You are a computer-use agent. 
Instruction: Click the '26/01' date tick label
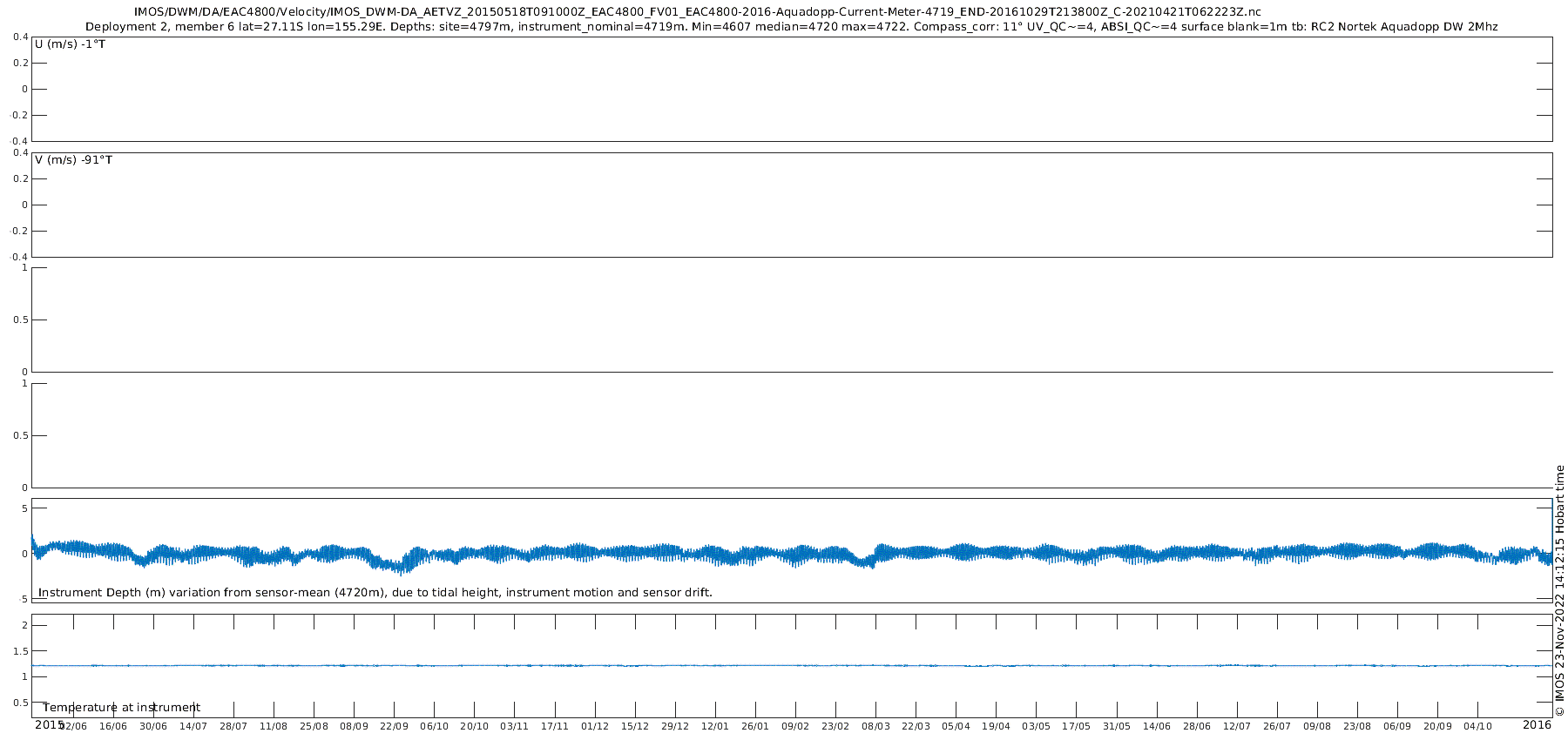click(755, 726)
